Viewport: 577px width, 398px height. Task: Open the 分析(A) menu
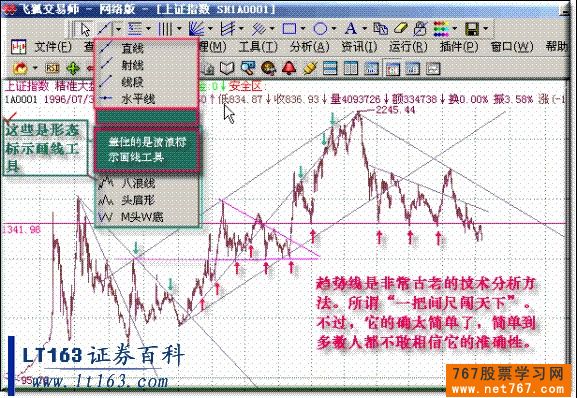tap(309, 47)
